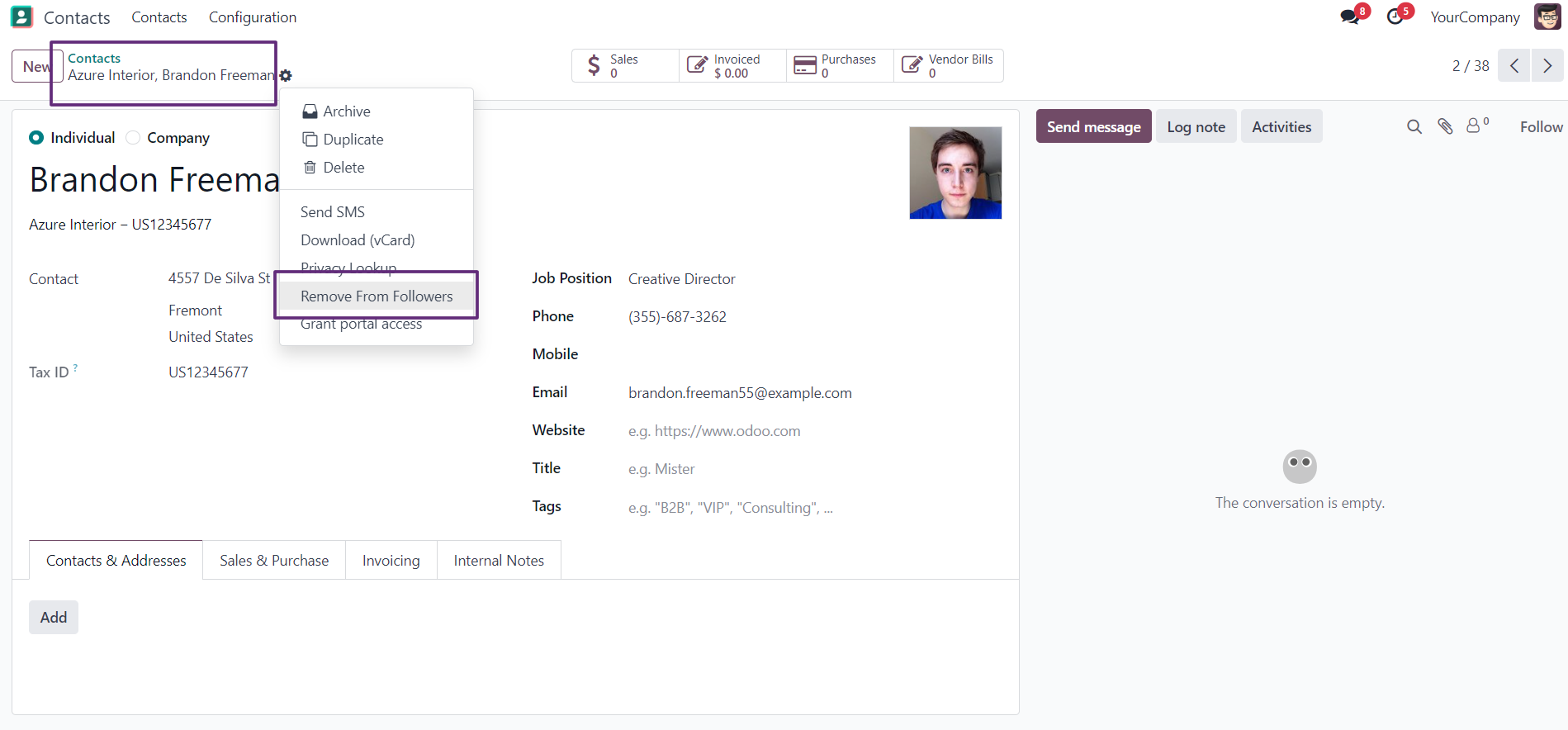This screenshot has width=1568, height=730.
Task: Select Send SMS menu entry
Action: tap(377, 212)
